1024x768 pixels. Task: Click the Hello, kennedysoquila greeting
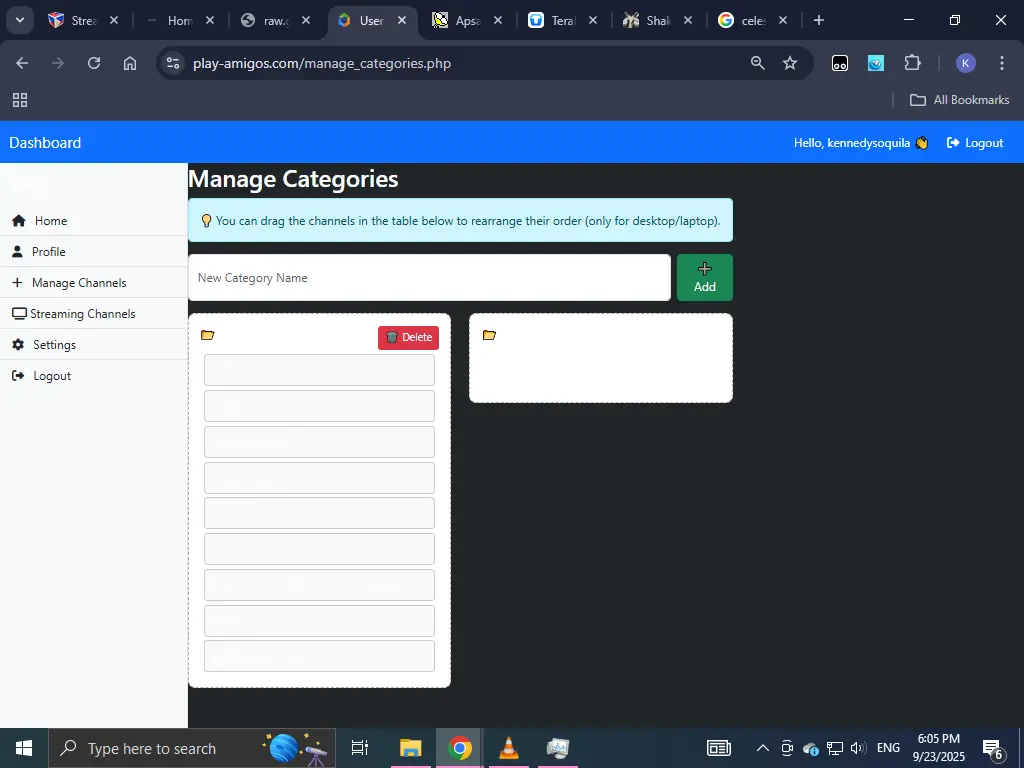[x=860, y=142]
